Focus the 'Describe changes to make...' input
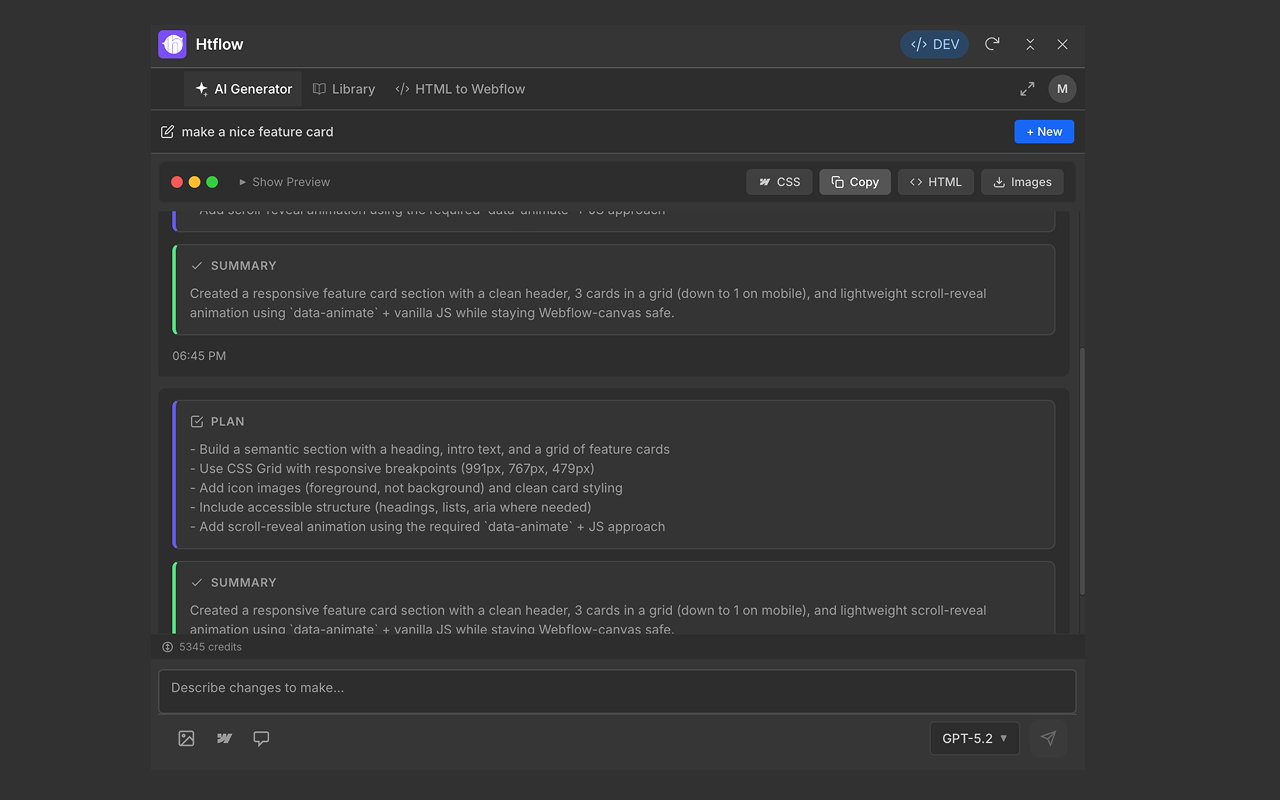This screenshot has height=800, width=1280. pyautogui.click(x=617, y=691)
